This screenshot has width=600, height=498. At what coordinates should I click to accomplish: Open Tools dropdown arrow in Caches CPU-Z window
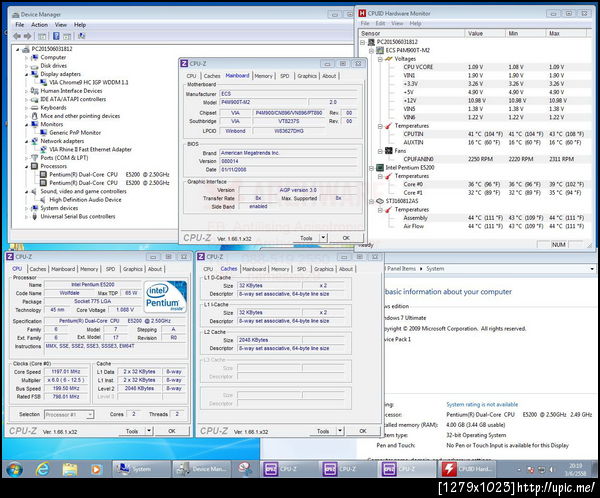(x=340, y=431)
